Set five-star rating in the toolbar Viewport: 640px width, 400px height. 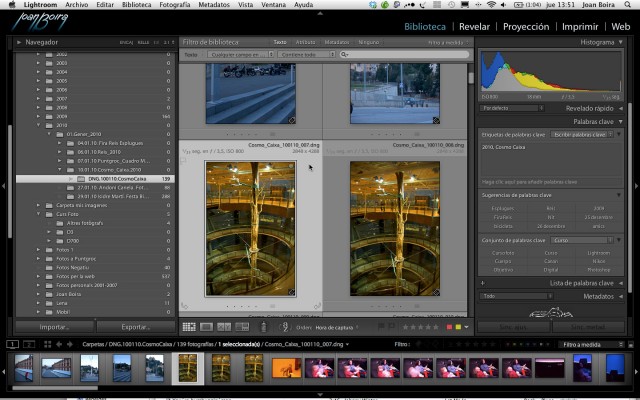(x=436, y=327)
